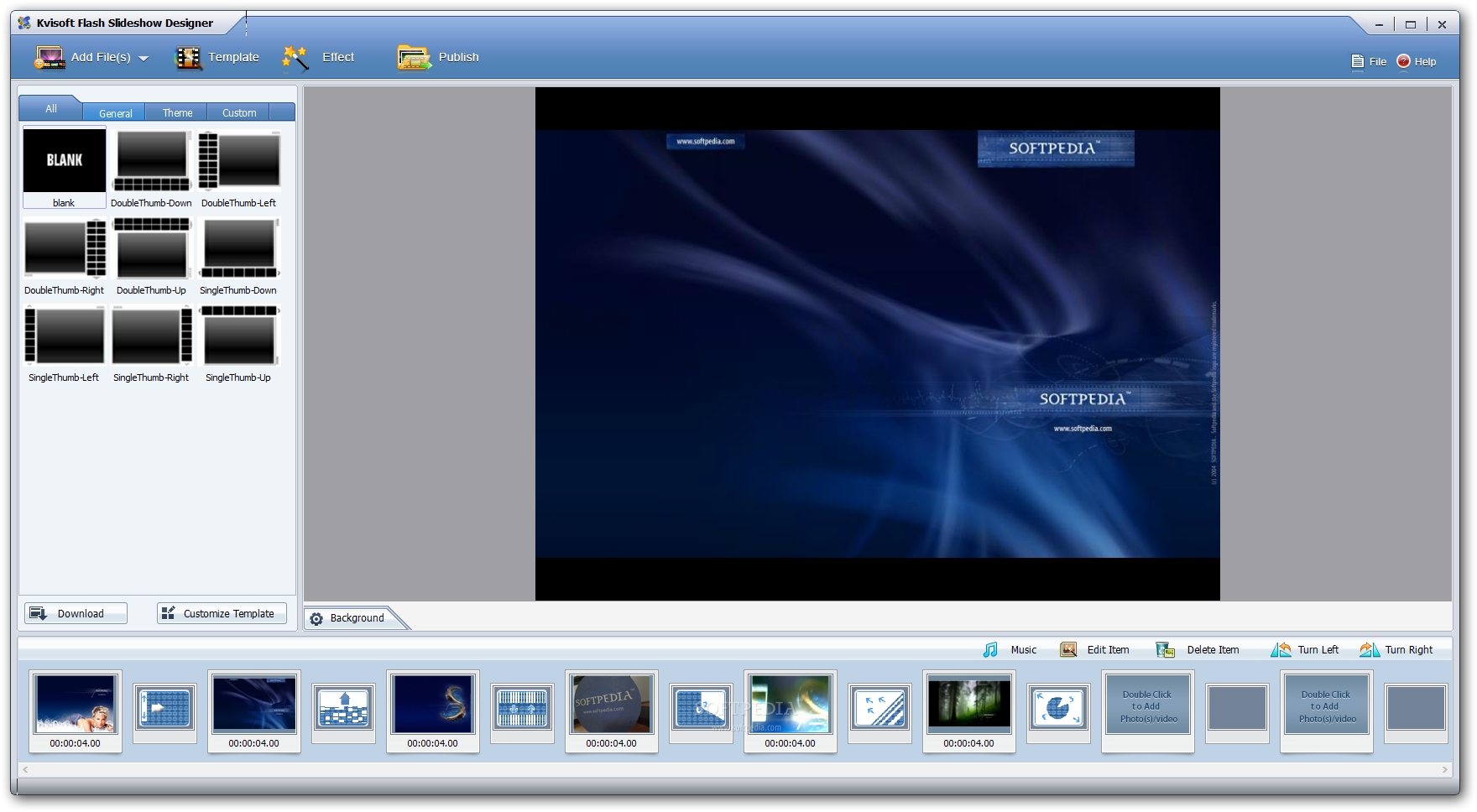This screenshot has height=812, width=1477.
Task: Click the slideshow preview image
Action: click(x=878, y=344)
